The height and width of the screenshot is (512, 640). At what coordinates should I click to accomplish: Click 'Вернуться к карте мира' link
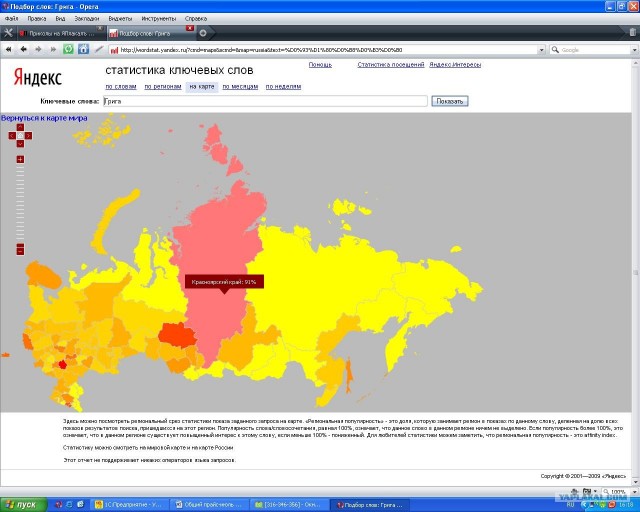click(44, 118)
